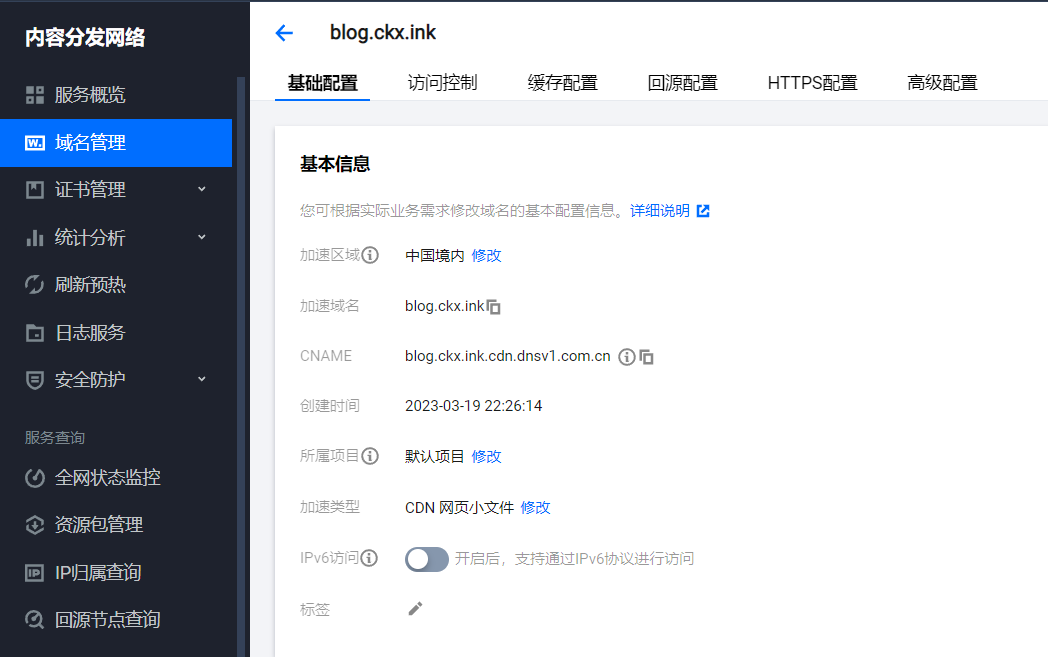Expand the 安全防护 sidebar menu
Image resolution: width=1048 pixels, height=657 pixels.
click(x=116, y=380)
